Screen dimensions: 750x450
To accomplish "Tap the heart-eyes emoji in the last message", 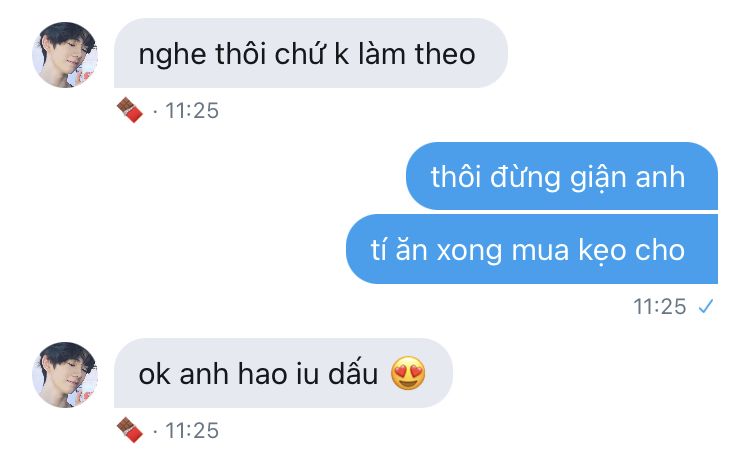I will (x=408, y=373).
